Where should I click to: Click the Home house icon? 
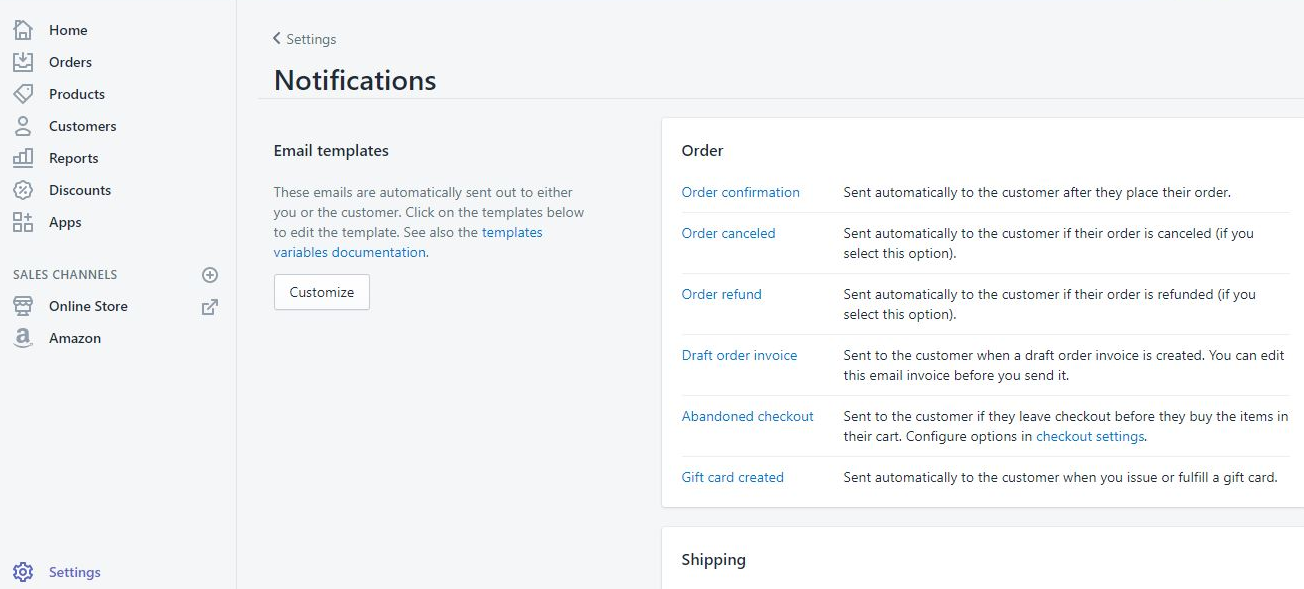22,30
